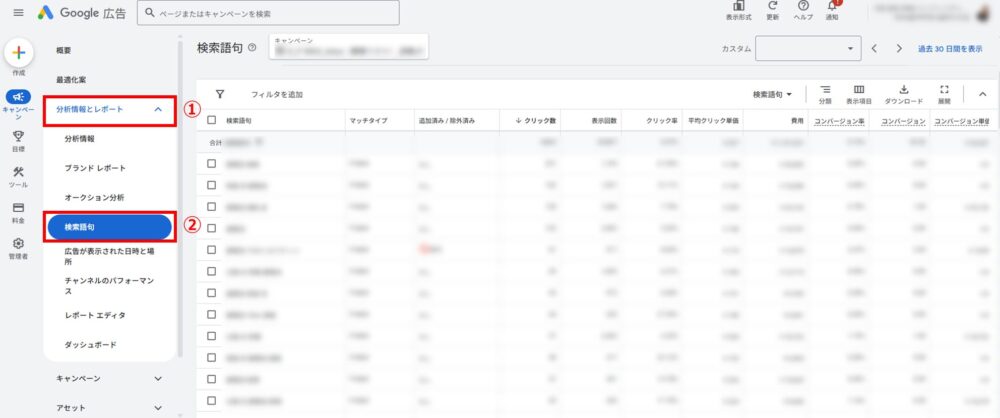This screenshot has height=418, width=1000.
Task: Open the 料金 card sidebar icon
Action: (18, 207)
